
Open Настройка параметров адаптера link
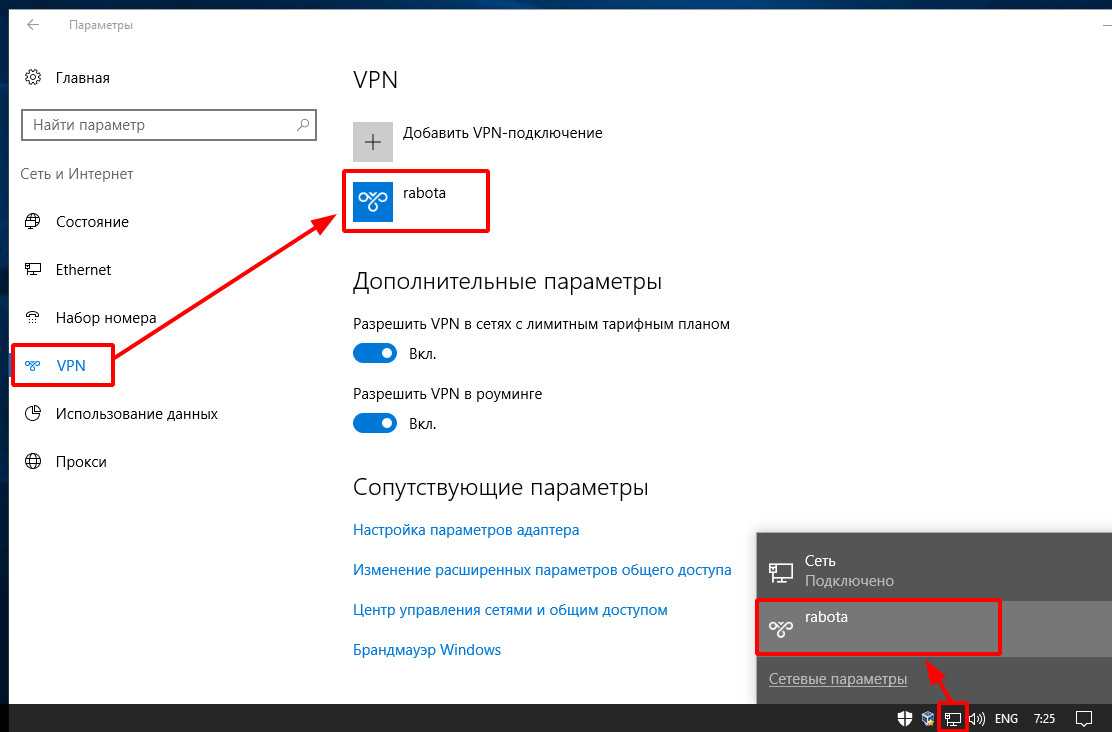click(x=466, y=530)
